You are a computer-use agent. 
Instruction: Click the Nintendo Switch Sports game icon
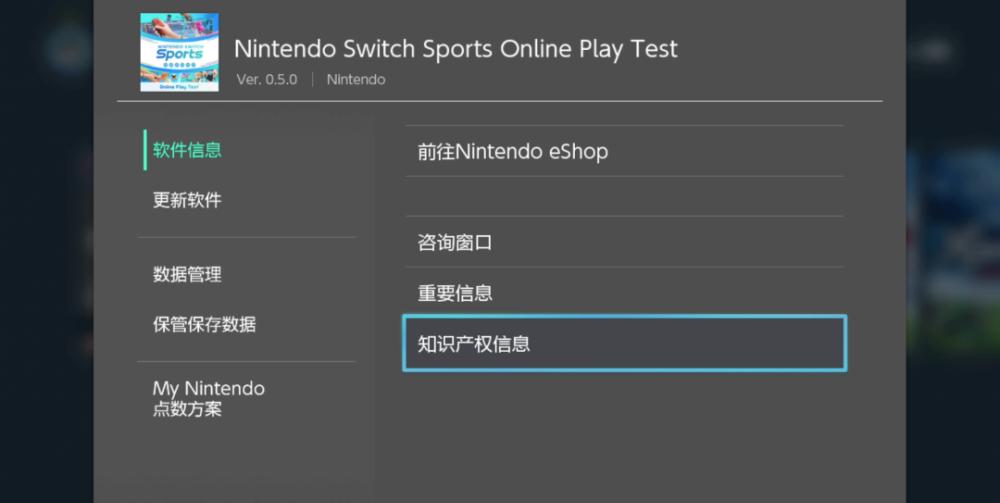(x=179, y=52)
